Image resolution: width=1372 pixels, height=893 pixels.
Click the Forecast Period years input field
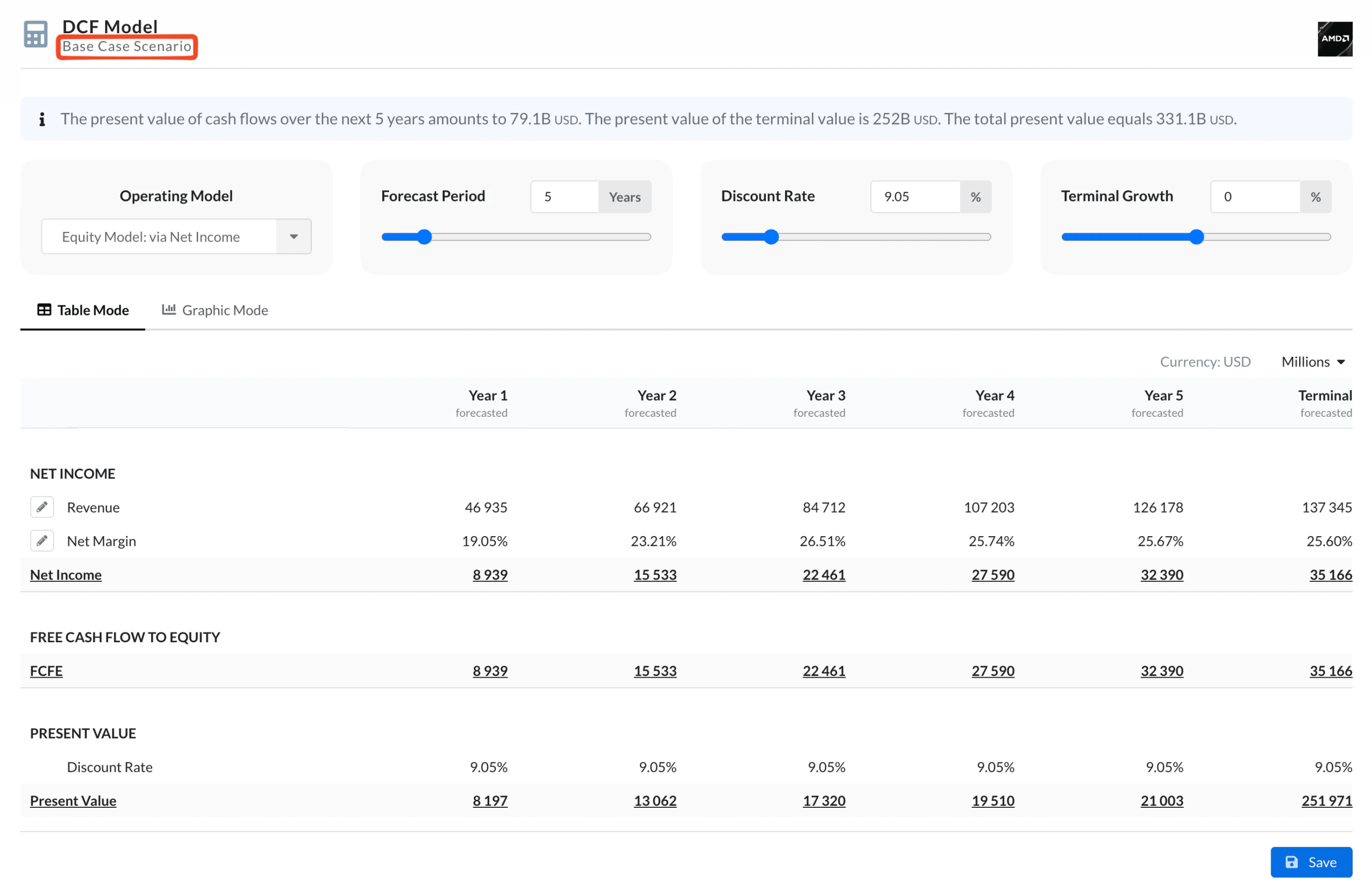[564, 197]
